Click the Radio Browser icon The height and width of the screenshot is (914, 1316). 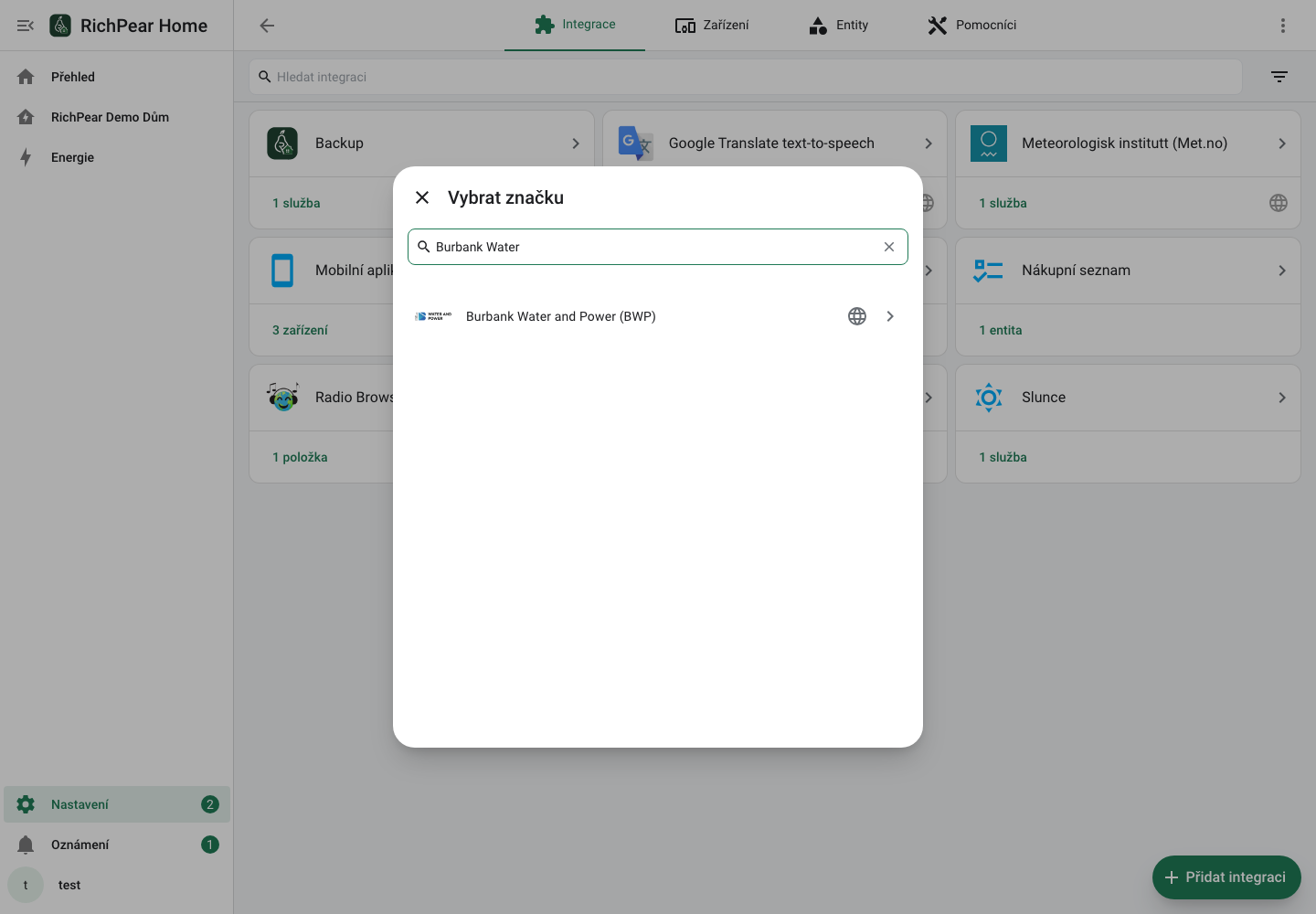click(282, 398)
